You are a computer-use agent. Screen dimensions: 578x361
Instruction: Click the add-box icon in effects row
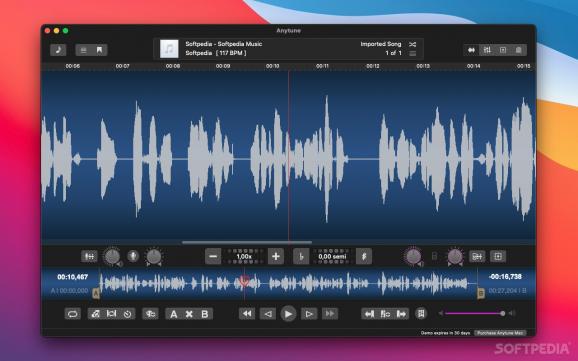[498, 256]
